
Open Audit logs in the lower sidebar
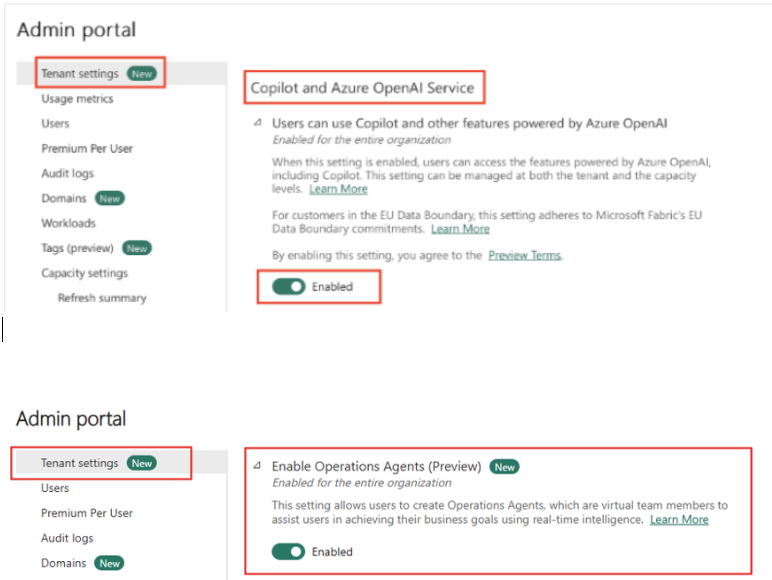tap(67, 538)
